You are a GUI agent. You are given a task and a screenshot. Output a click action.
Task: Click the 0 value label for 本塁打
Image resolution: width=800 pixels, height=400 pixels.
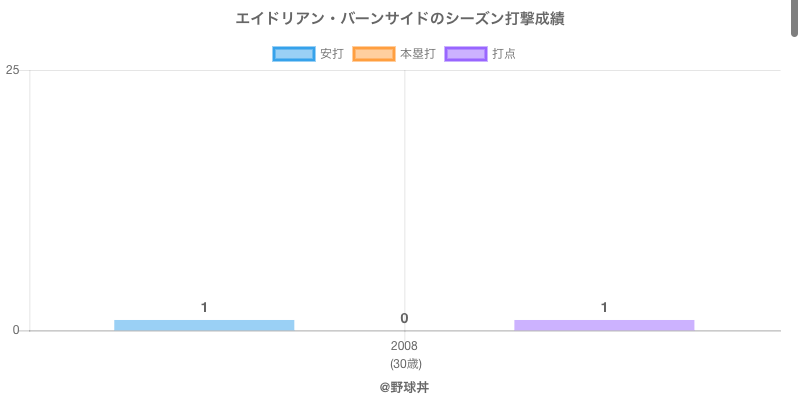pos(404,318)
